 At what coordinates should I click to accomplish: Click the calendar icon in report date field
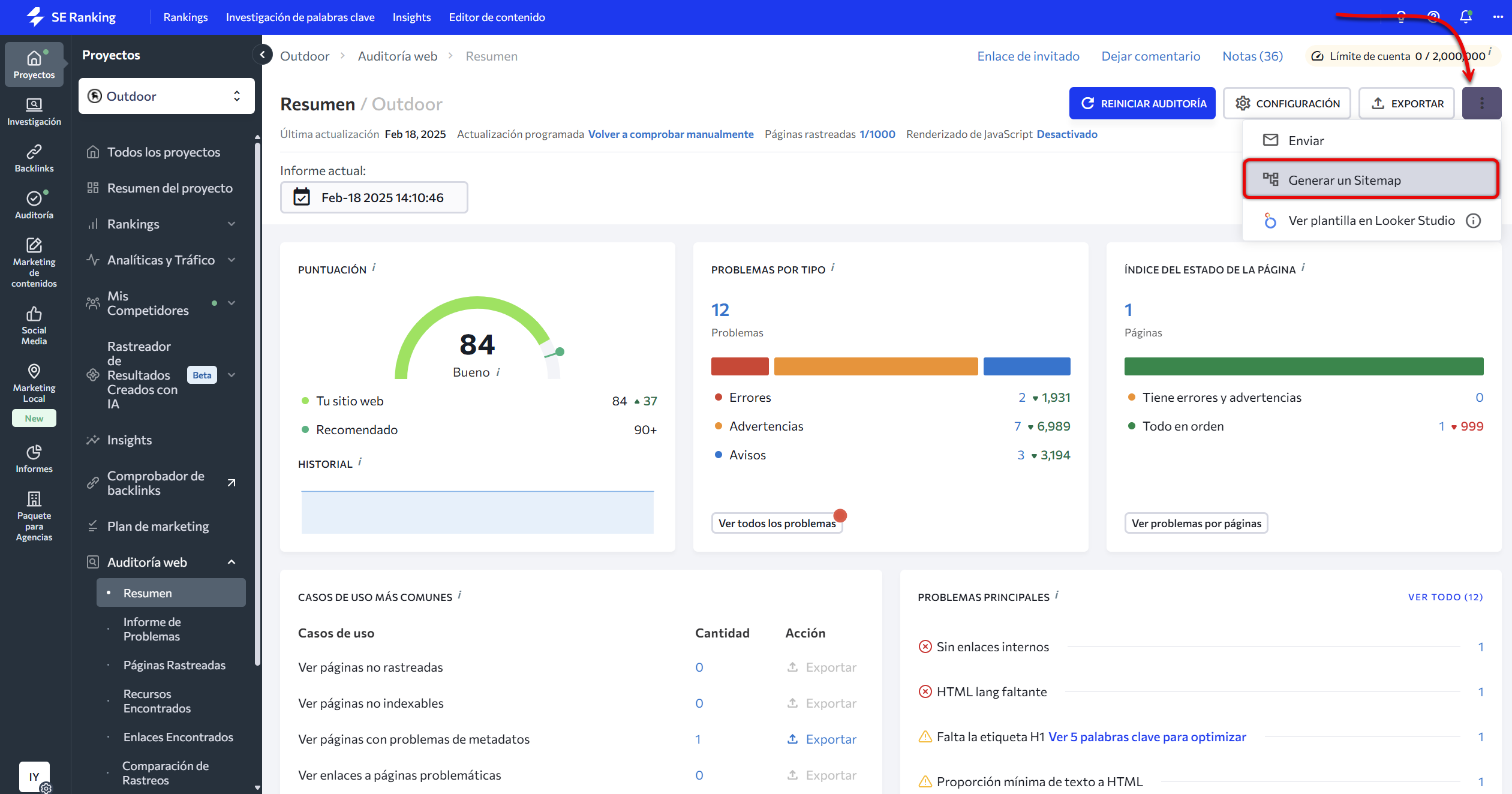(302, 197)
